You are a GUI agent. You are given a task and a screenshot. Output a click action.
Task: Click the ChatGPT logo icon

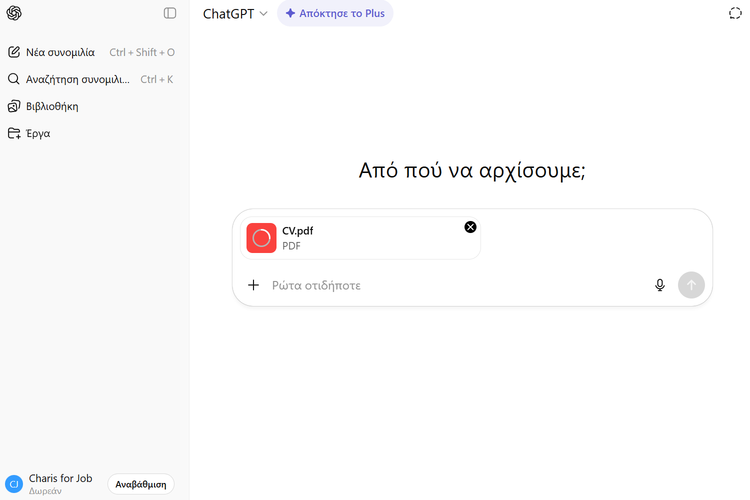point(14,13)
